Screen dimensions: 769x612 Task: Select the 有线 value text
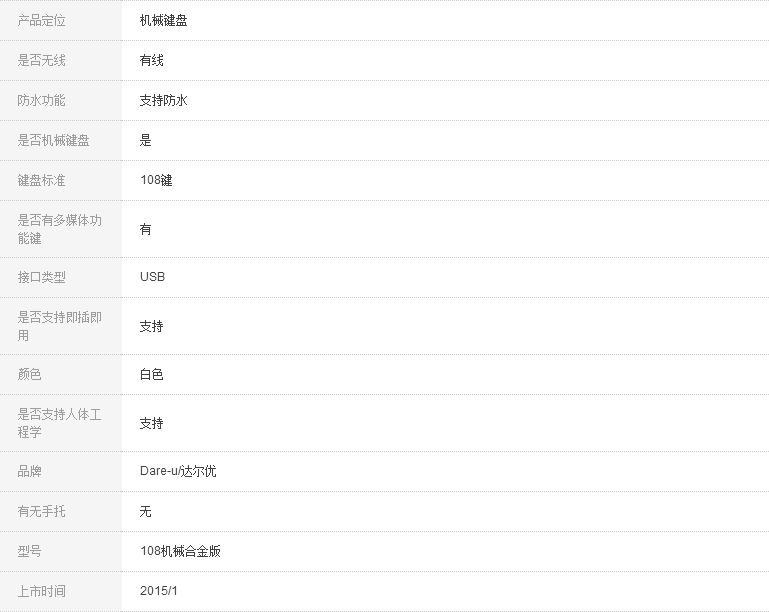(151, 60)
